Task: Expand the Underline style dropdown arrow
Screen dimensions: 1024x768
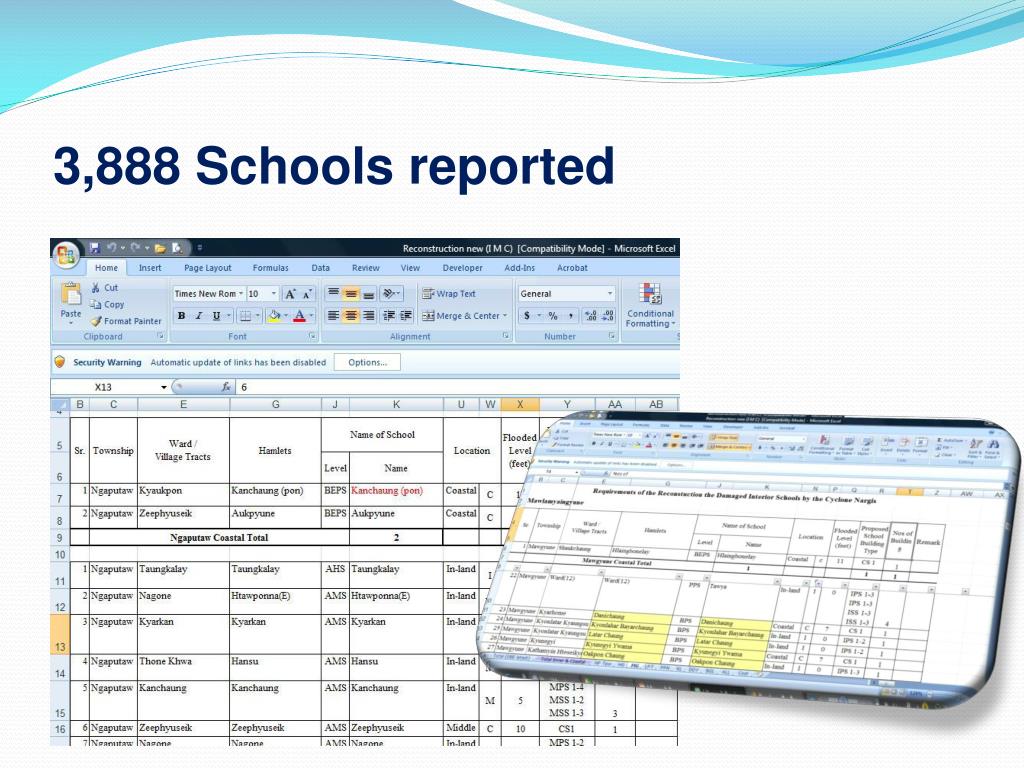Action: coord(229,316)
